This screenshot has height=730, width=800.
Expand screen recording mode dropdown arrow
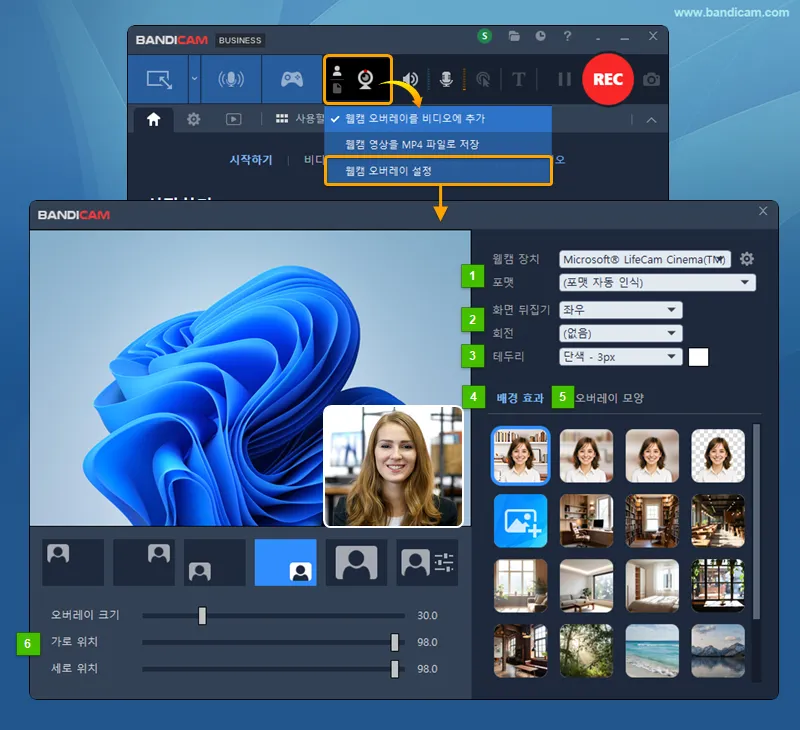(x=194, y=79)
